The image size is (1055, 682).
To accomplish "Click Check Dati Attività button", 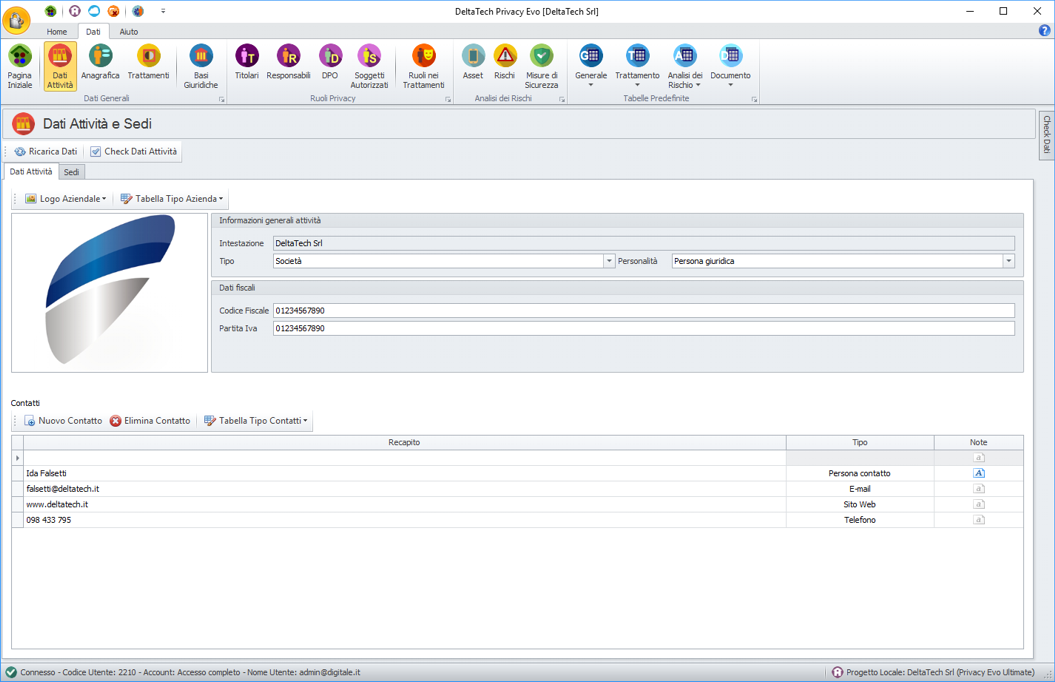I will (x=134, y=151).
